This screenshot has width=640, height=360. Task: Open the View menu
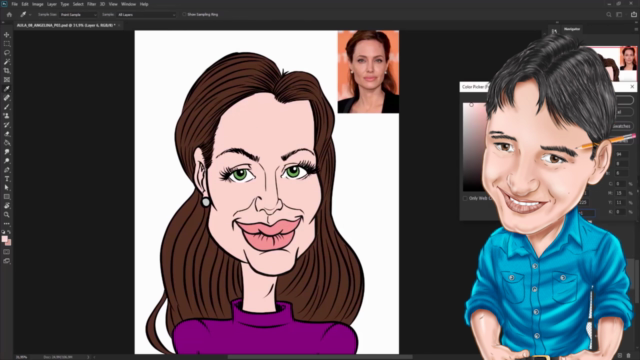pyautogui.click(x=113, y=4)
